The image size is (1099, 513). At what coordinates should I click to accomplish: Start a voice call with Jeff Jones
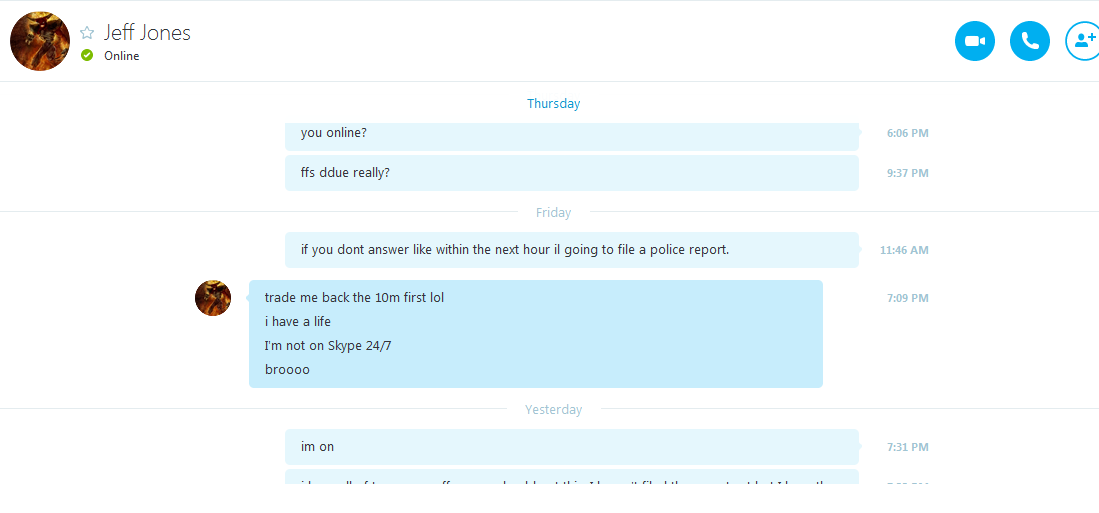(1030, 41)
